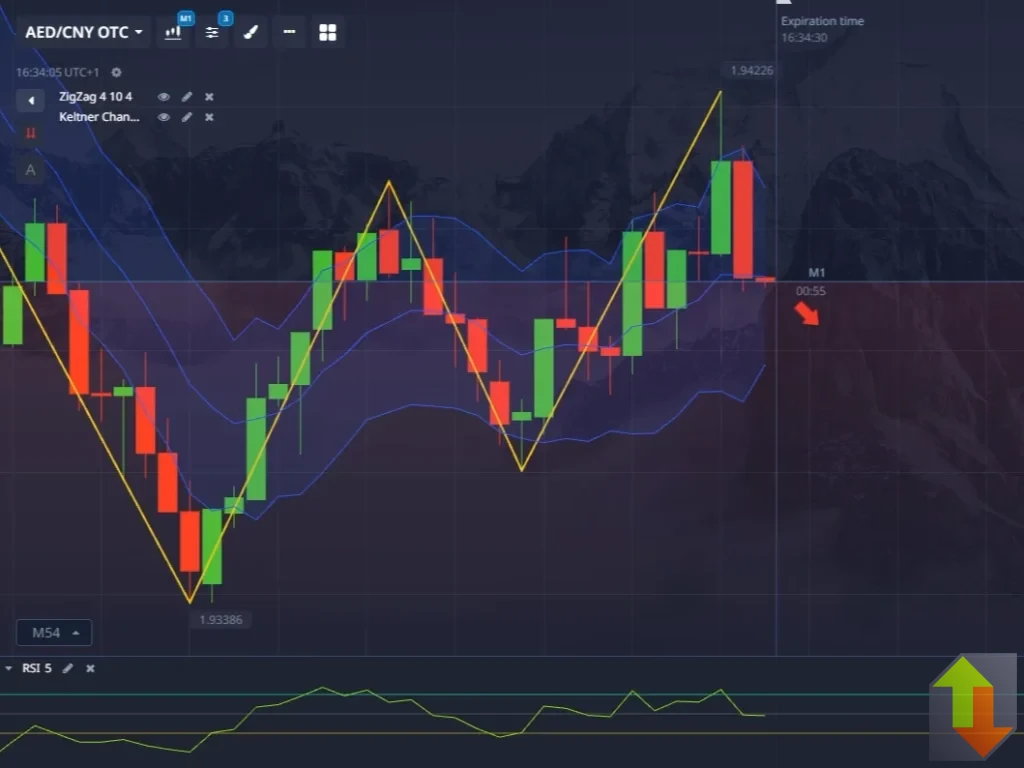Click the letter A icon in the sidebar

click(30, 170)
